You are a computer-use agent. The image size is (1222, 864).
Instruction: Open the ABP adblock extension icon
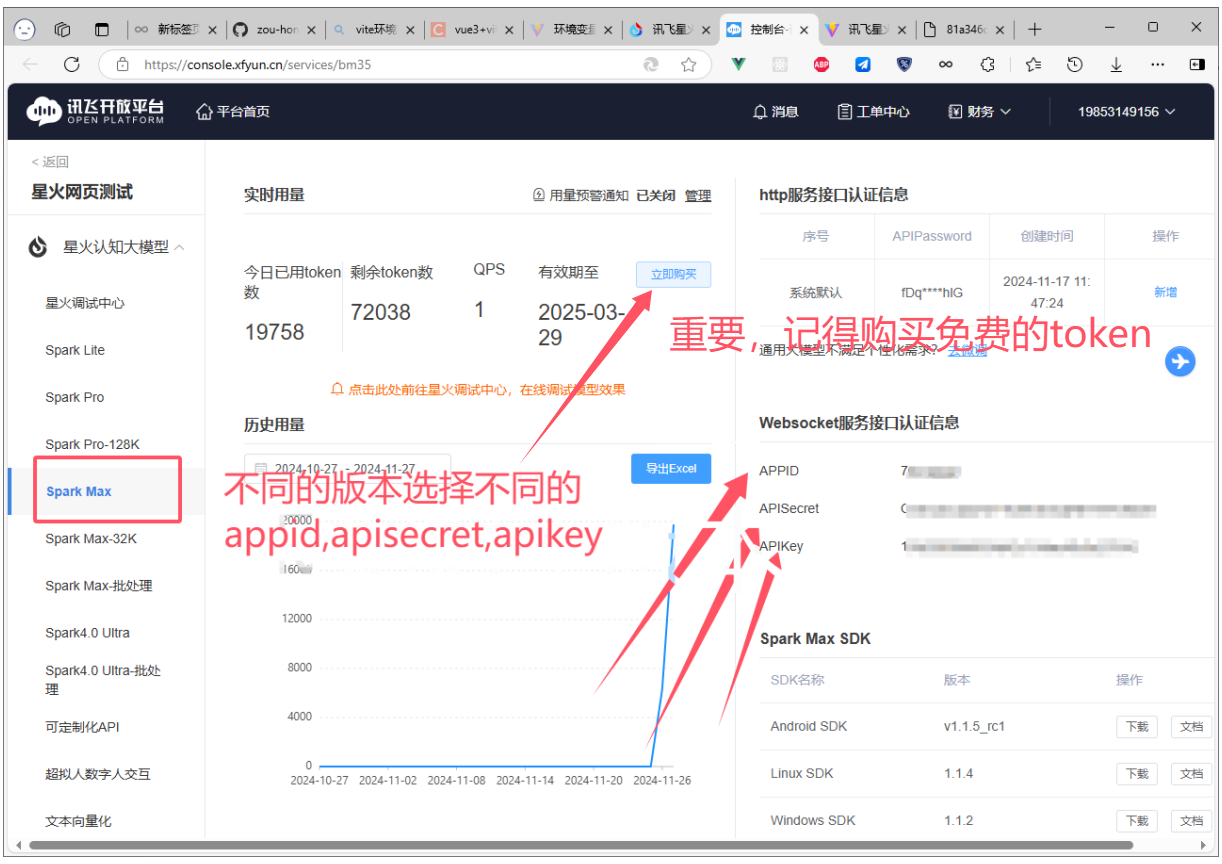(821, 64)
